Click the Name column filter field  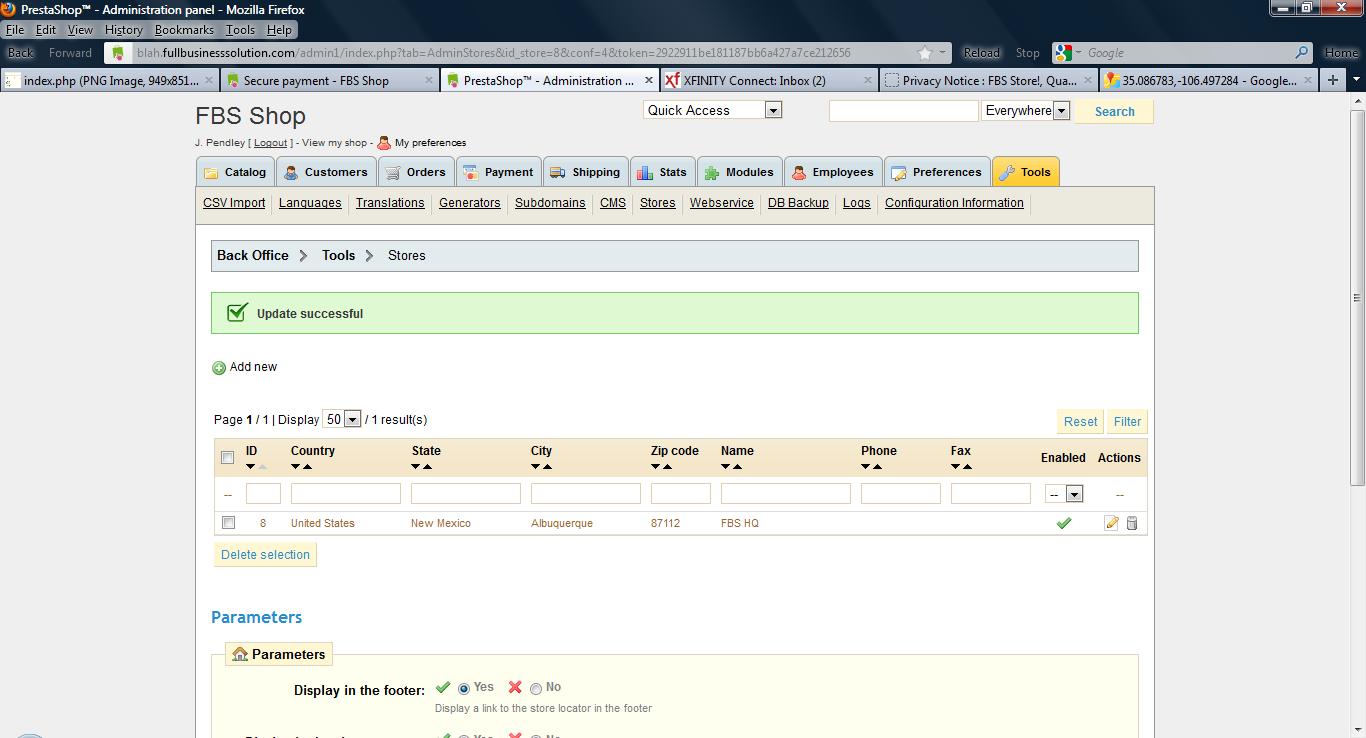point(786,493)
